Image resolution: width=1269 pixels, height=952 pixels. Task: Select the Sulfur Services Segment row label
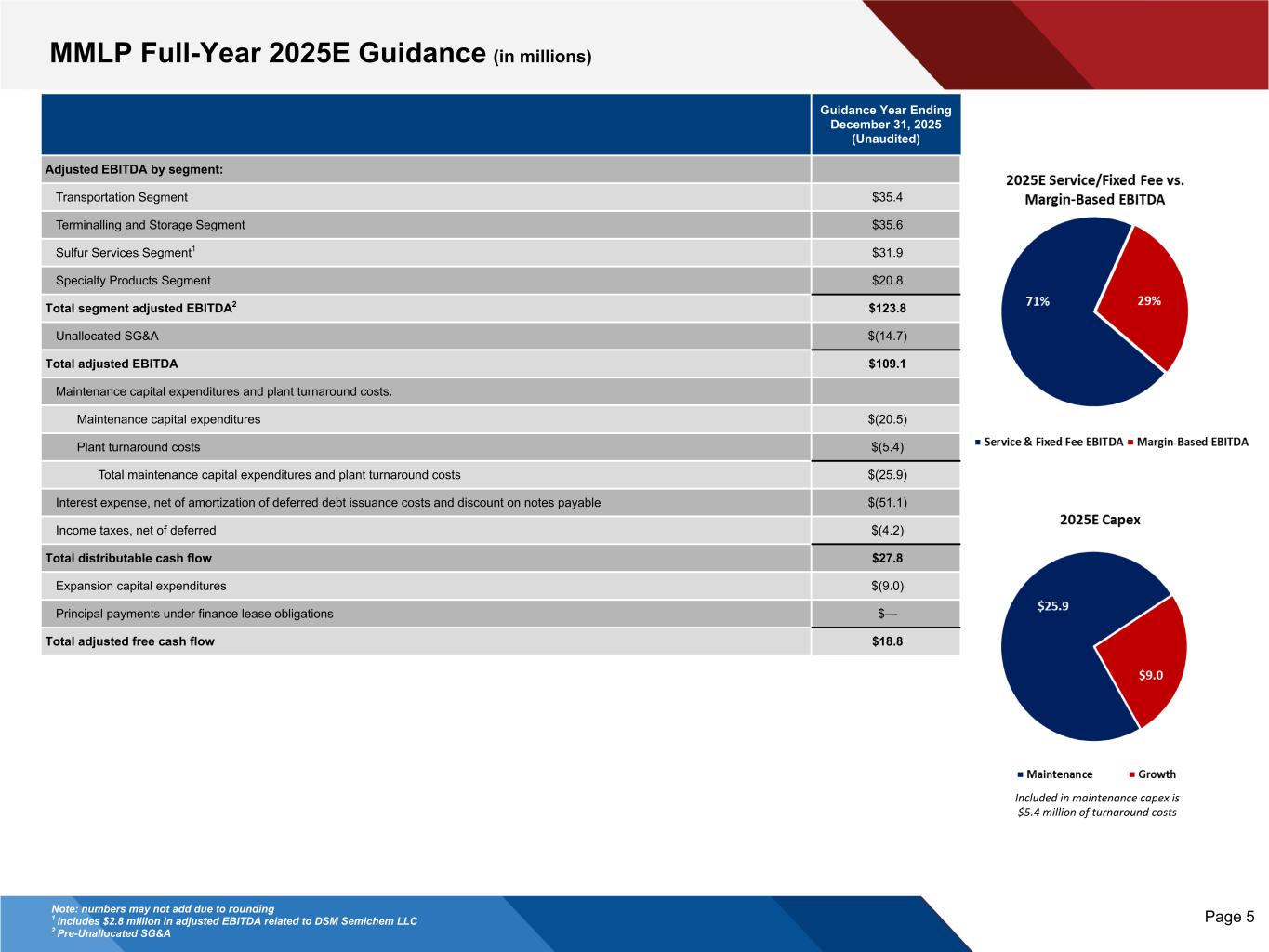[123, 253]
